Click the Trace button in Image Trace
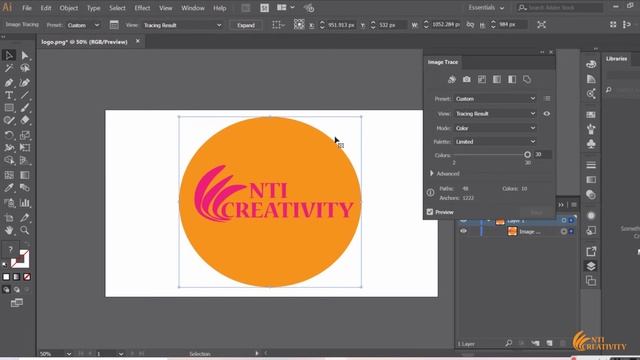640x360 pixels. [537, 212]
